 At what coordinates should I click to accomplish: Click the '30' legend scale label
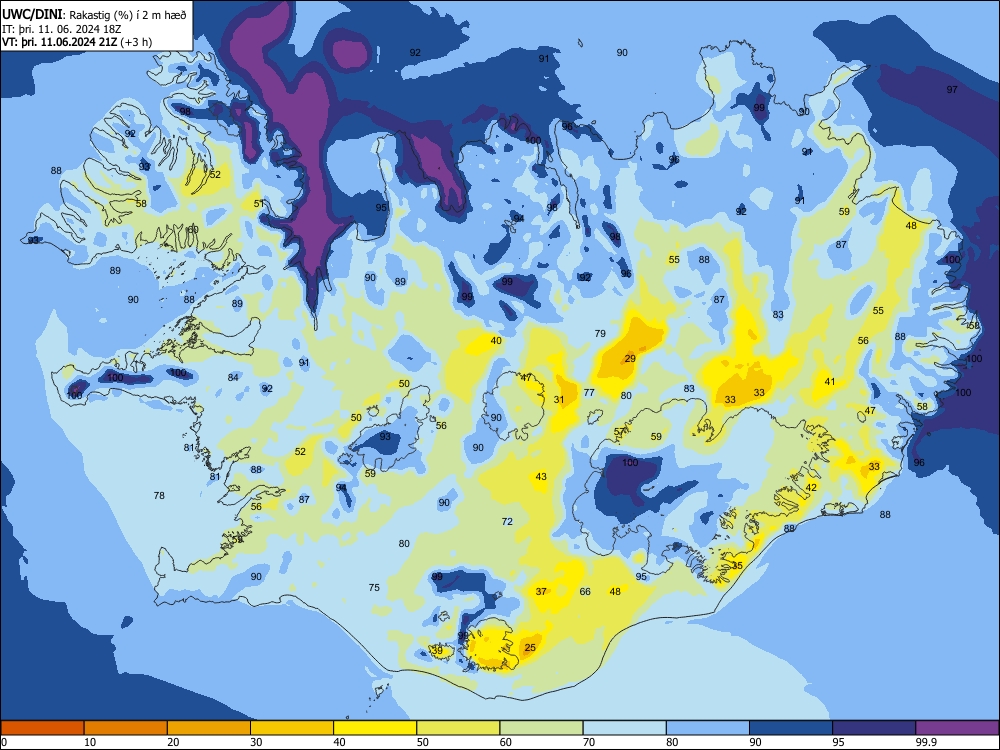point(256,742)
